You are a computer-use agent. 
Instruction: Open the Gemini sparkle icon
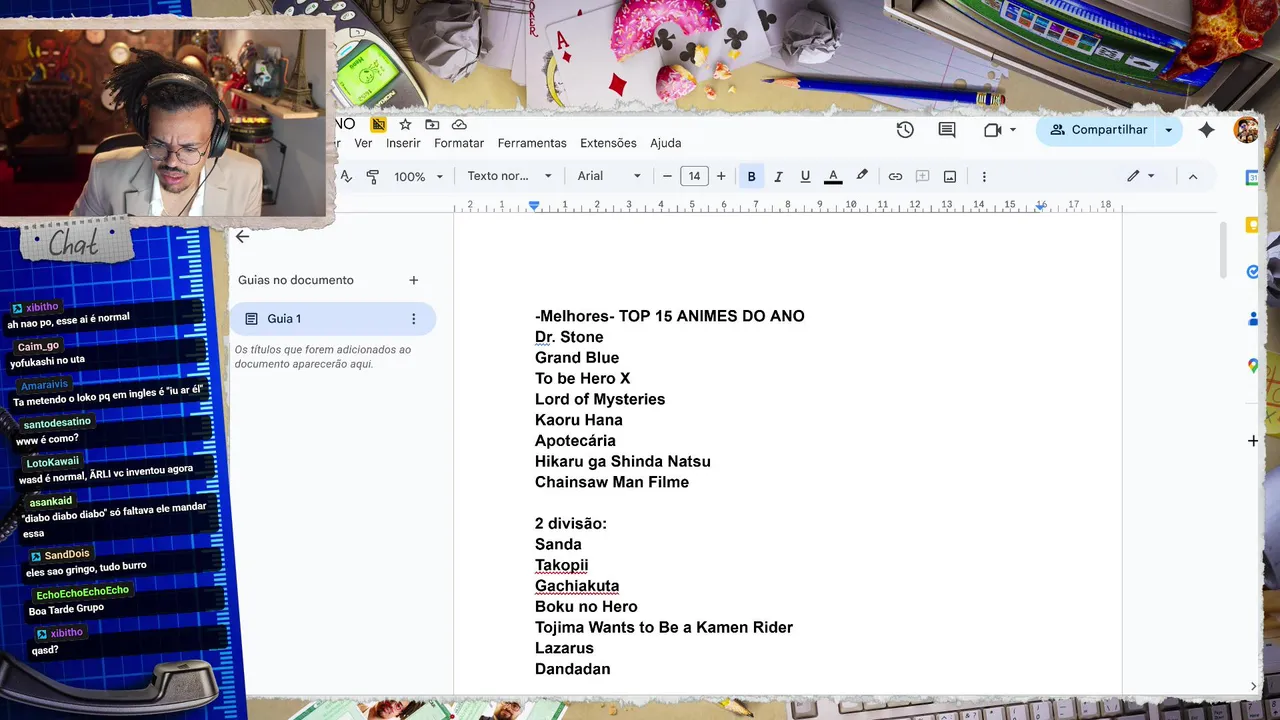click(x=1207, y=130)
